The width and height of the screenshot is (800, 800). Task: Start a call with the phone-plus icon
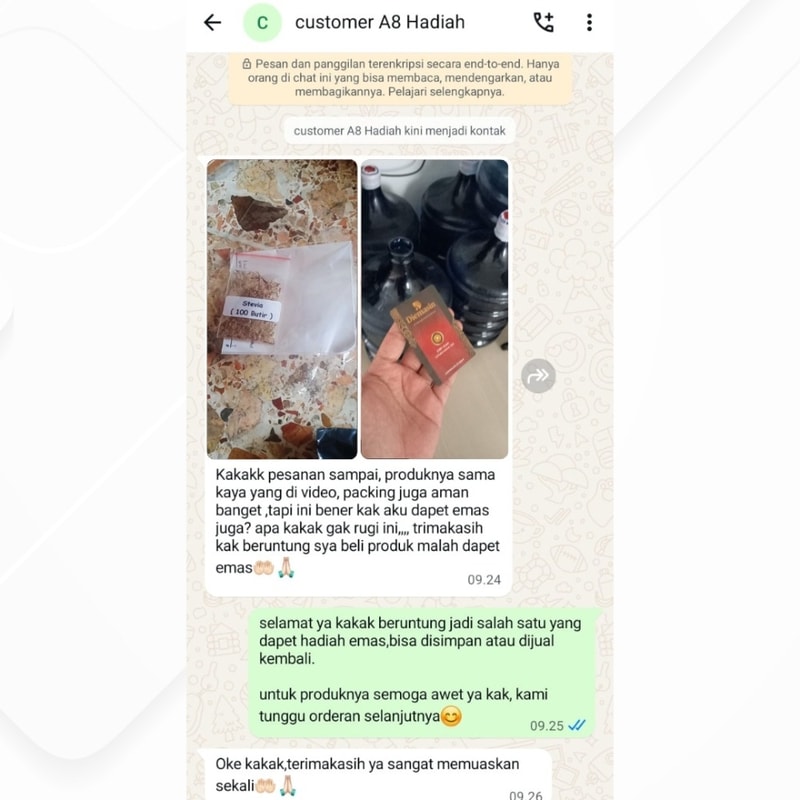(x=543, y=22)
